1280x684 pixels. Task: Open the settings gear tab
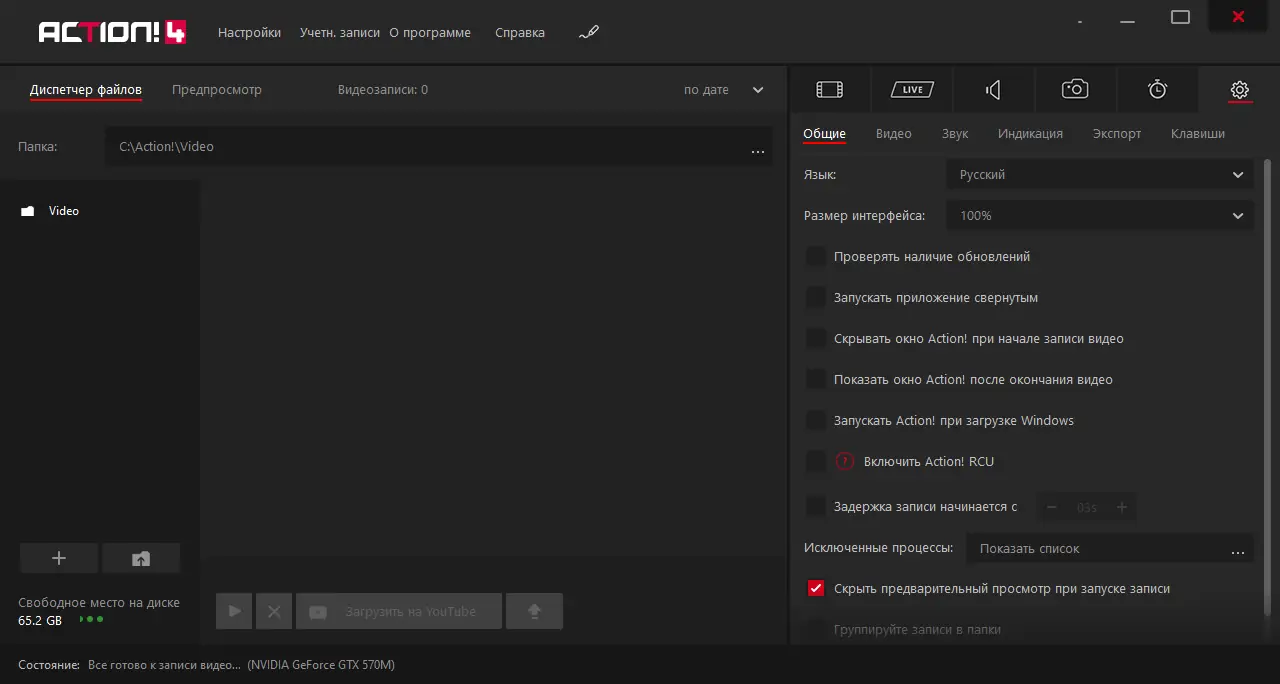point(1239,90)
